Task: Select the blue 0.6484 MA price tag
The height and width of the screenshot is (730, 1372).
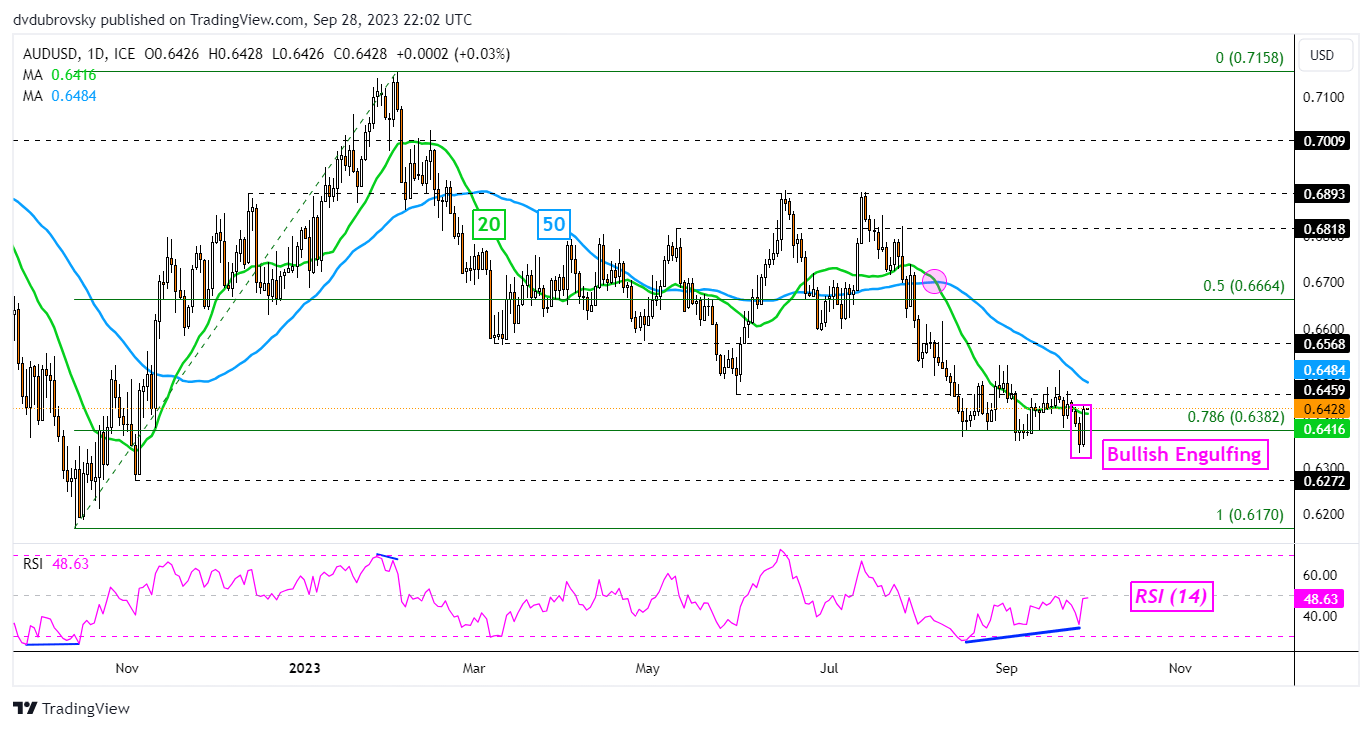Action: click(x=1325, y=370)
